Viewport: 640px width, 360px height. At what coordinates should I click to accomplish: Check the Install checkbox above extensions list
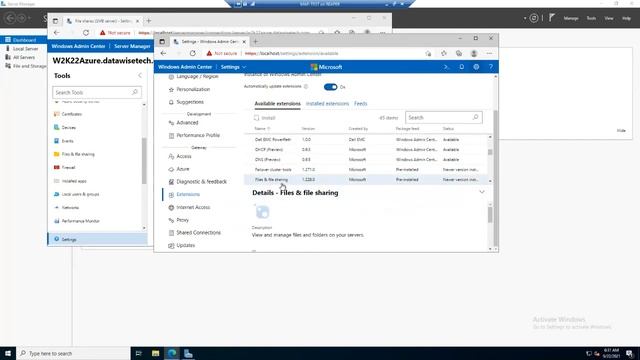tap(256, 118)
